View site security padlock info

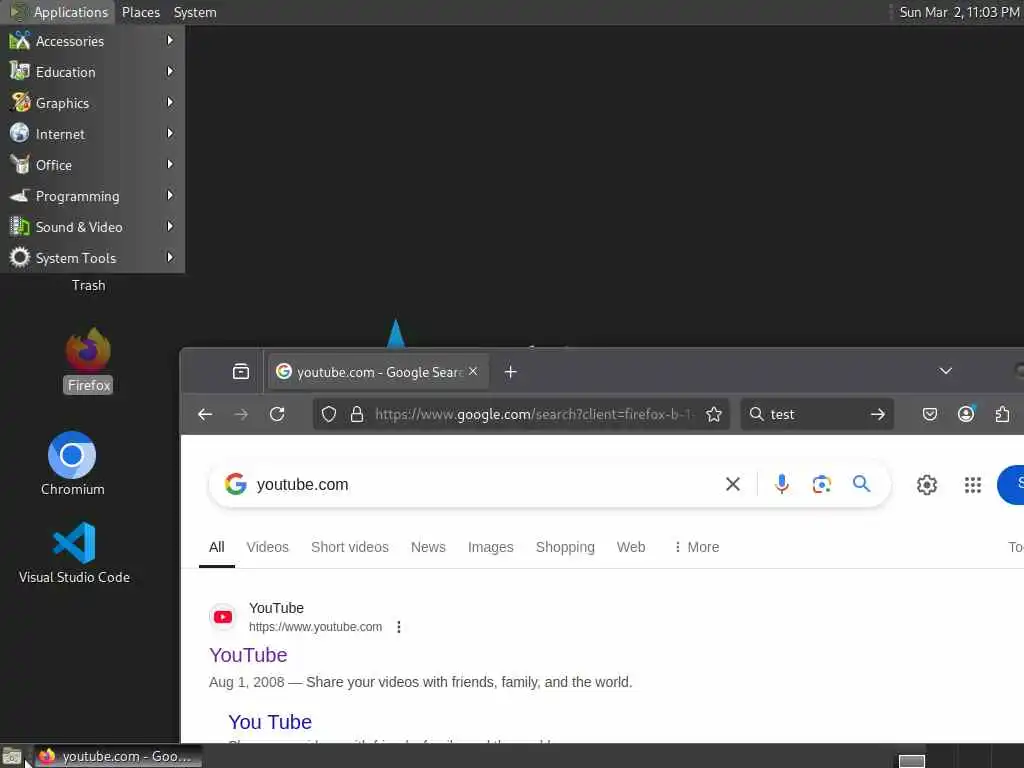pos(357,414)
